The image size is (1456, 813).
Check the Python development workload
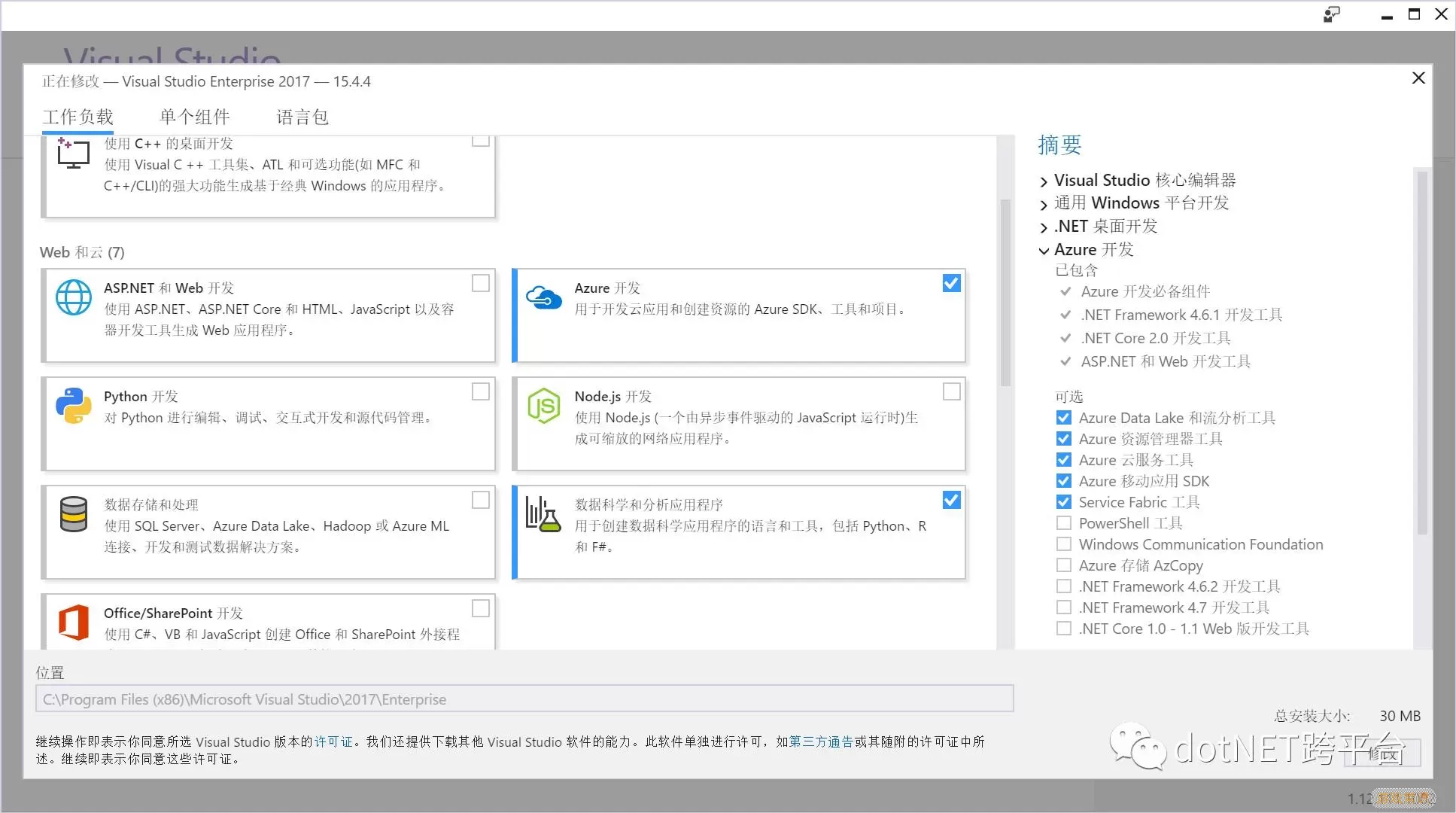coord(480,391)
